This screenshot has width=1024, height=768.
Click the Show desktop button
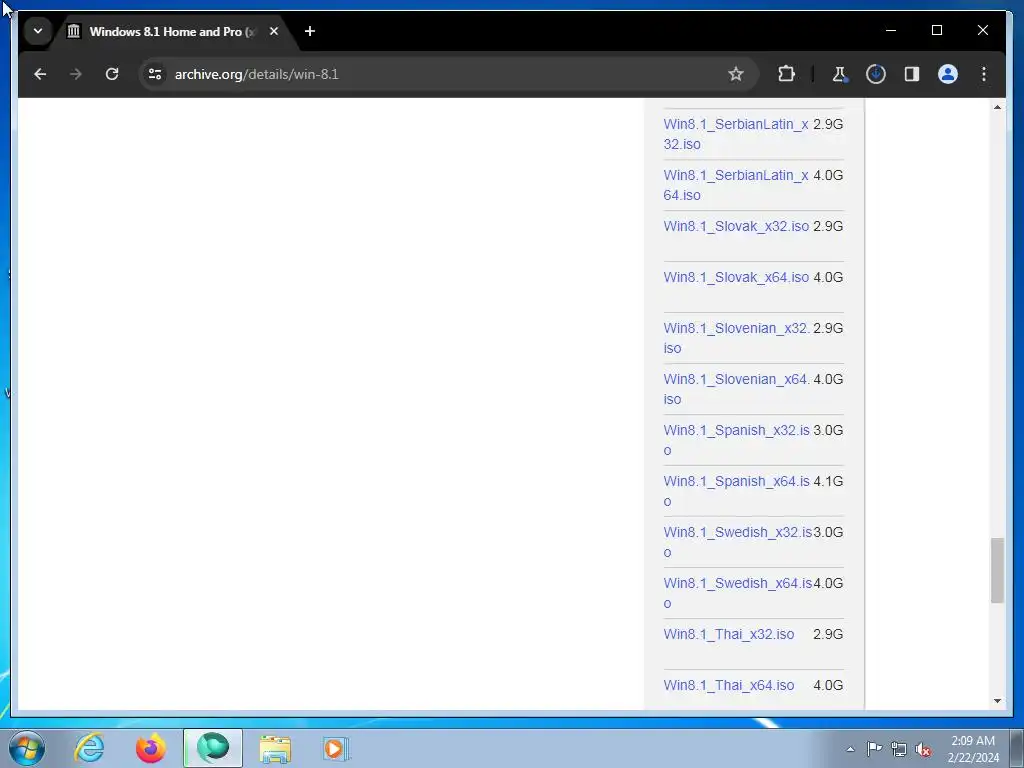click(1017, 748)
